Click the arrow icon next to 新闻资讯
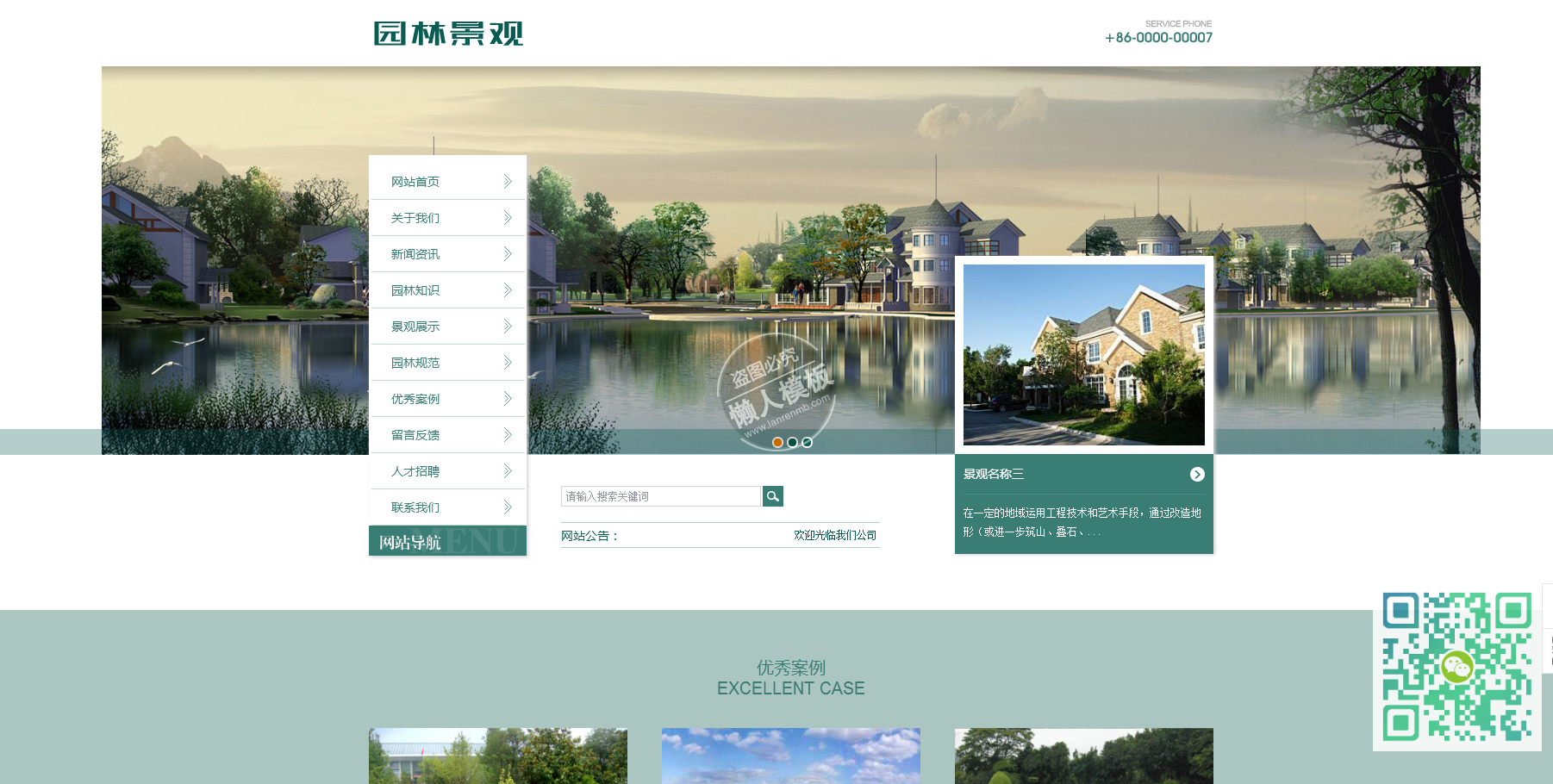 tap(508, 254)
